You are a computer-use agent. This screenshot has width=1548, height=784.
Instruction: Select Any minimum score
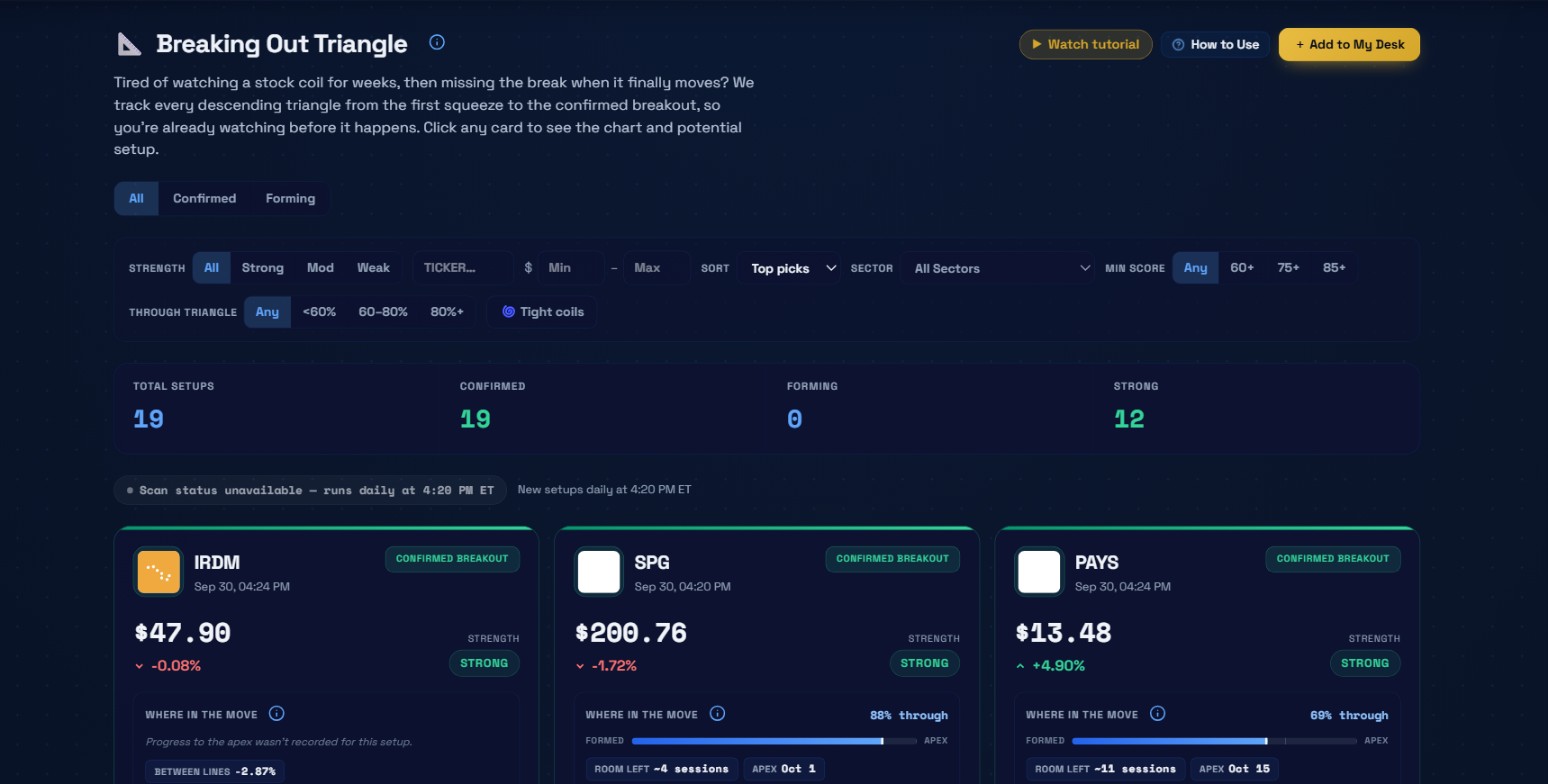[1195, 268]
